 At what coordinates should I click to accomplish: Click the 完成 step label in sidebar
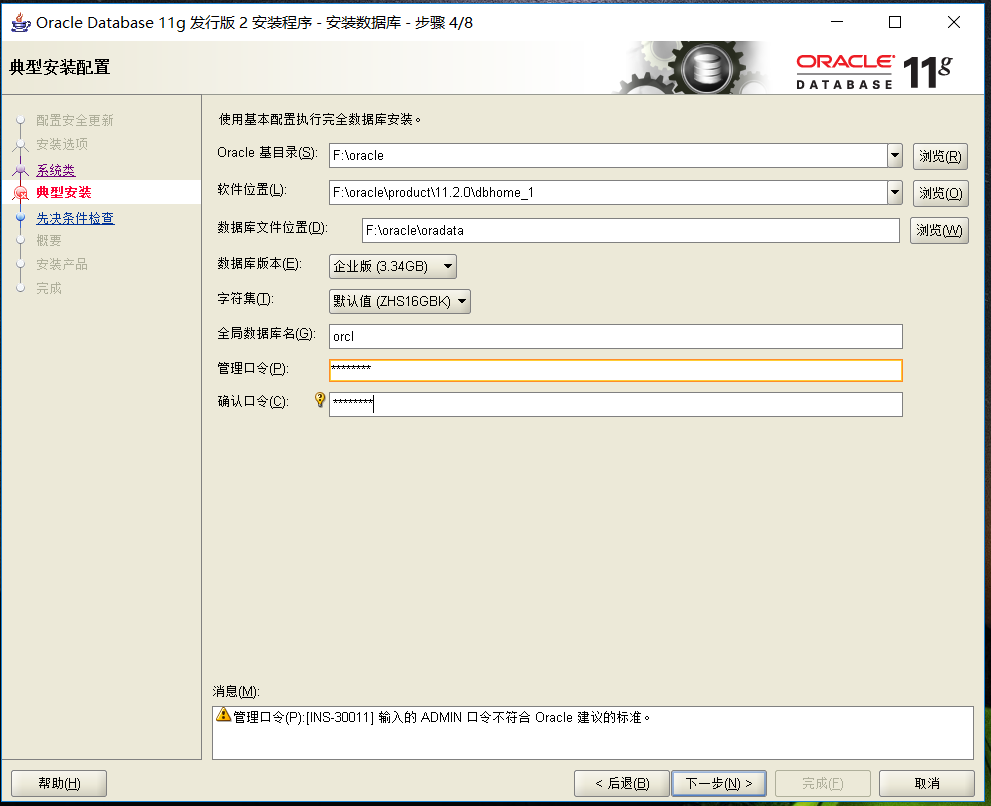pos(49,288)
